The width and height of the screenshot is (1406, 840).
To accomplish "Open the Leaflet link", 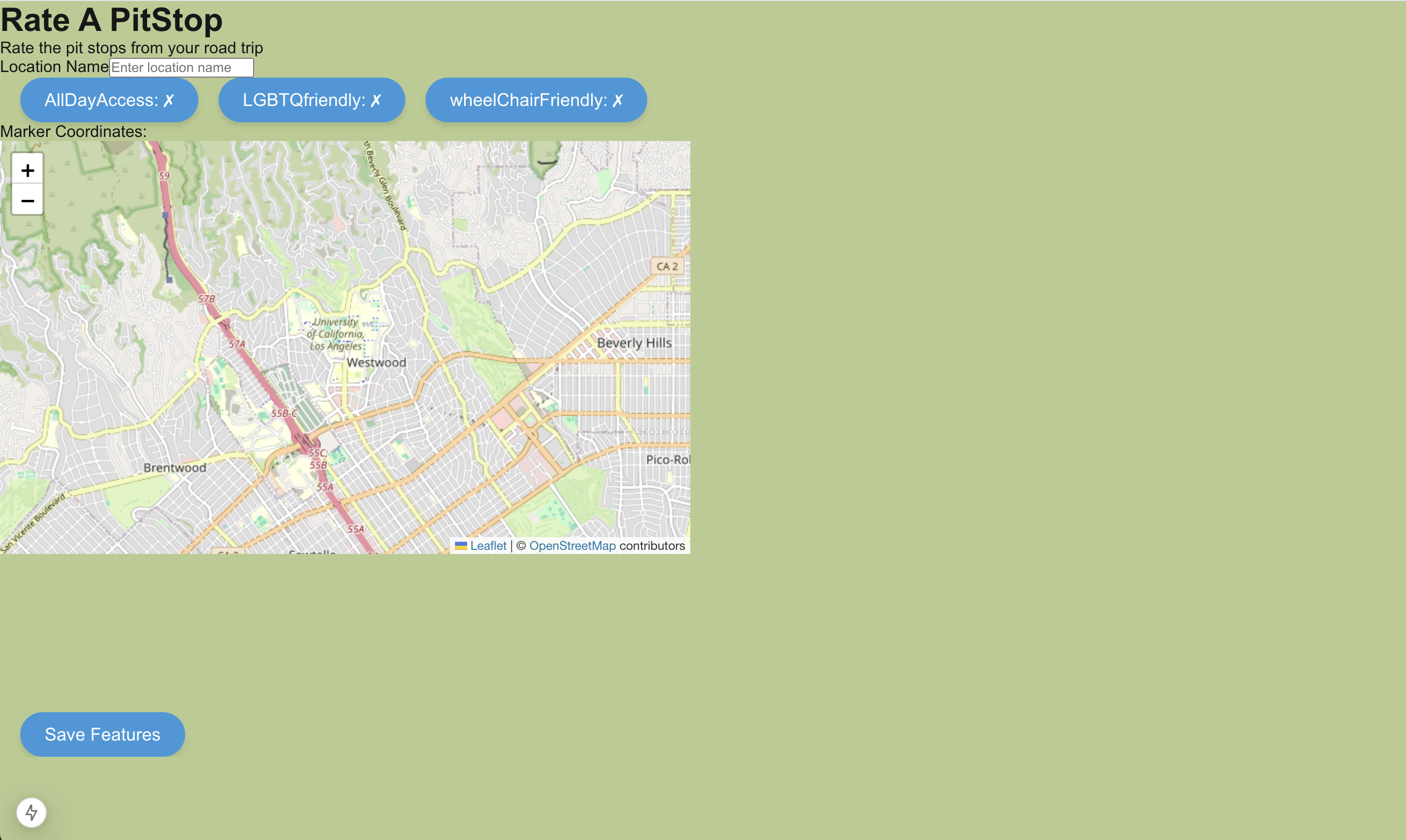I will point(488,546).
